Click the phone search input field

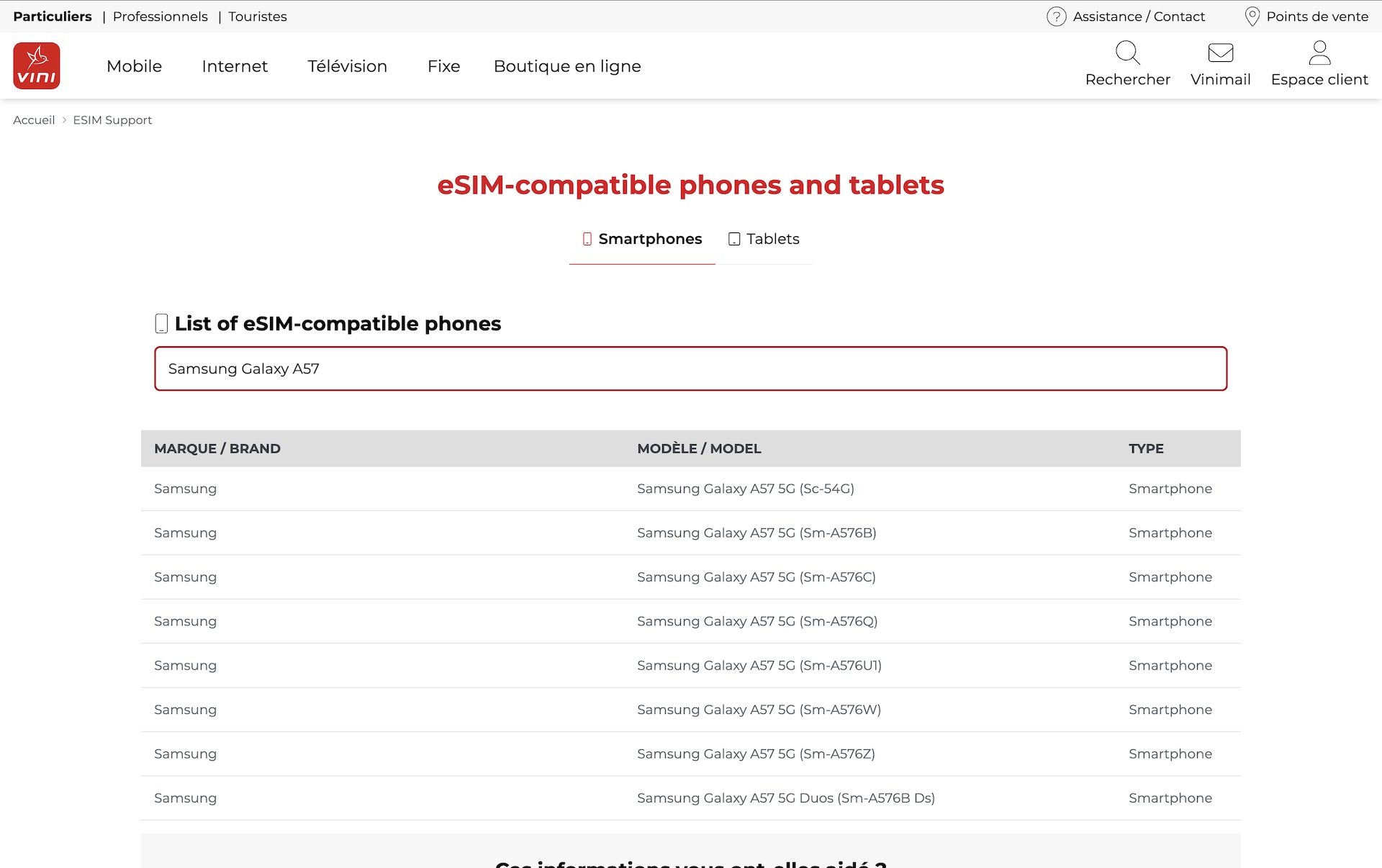click(x=690, y=369)
